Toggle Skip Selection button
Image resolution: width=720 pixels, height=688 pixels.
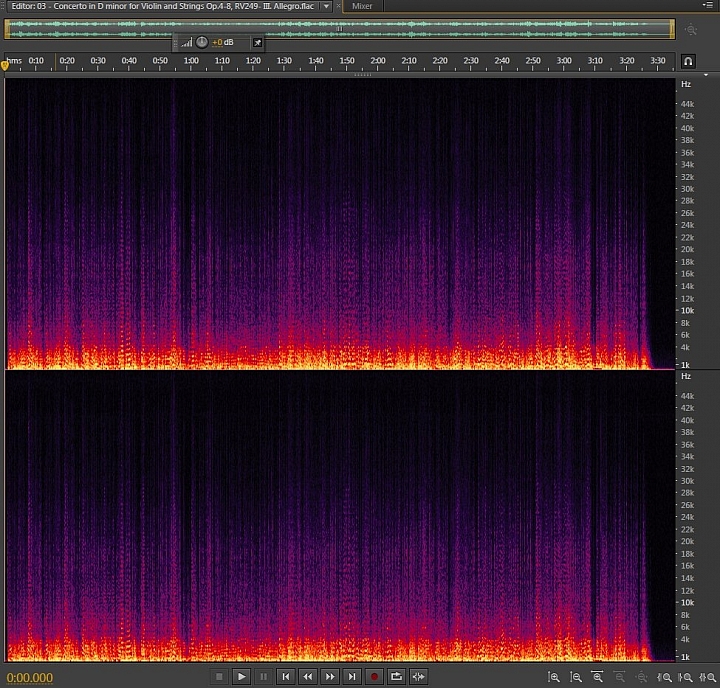[418, 677]
